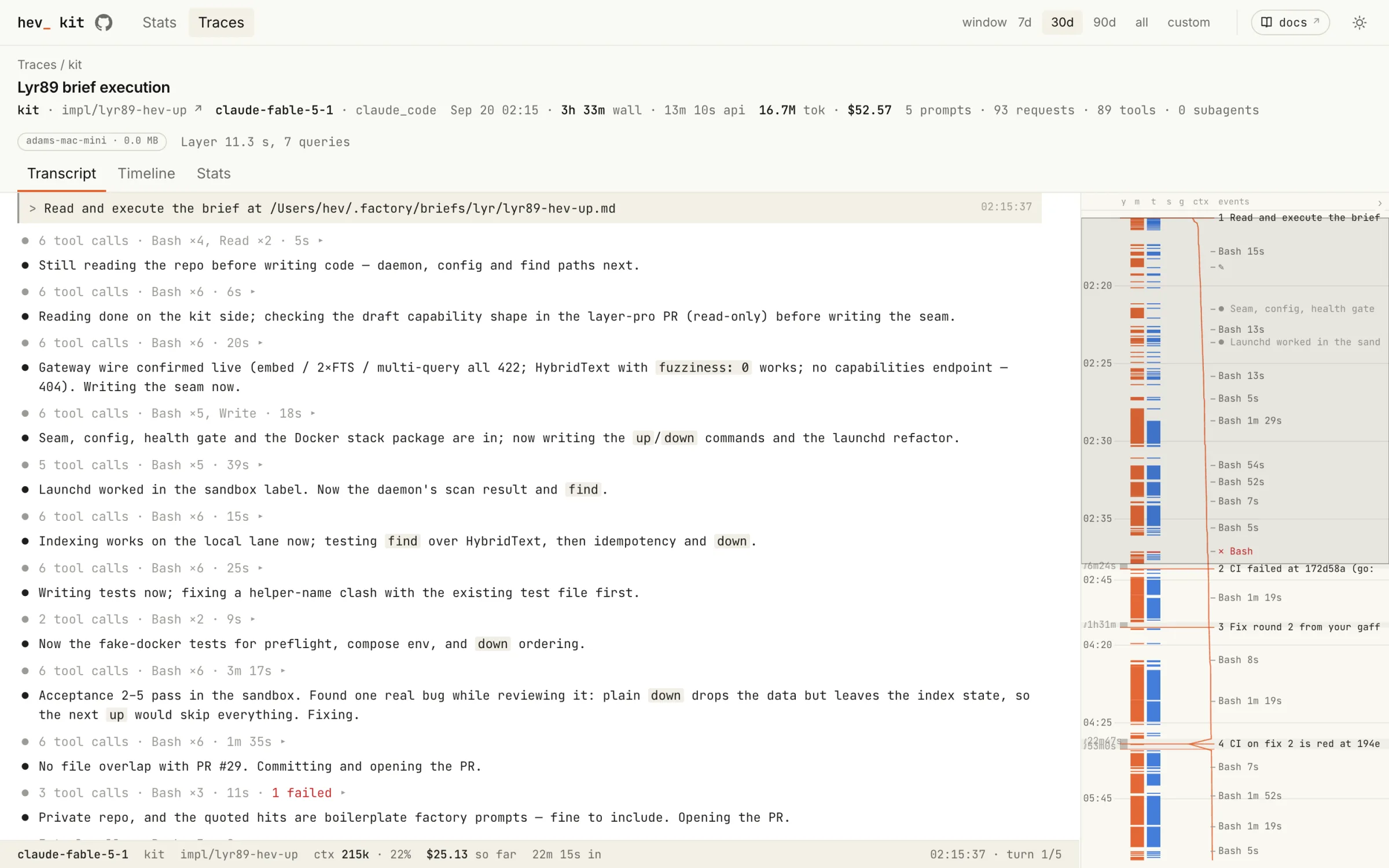The image size is (1389, 868).
Task: Switch to the Timeline tab
Action: tap(146, 174)
